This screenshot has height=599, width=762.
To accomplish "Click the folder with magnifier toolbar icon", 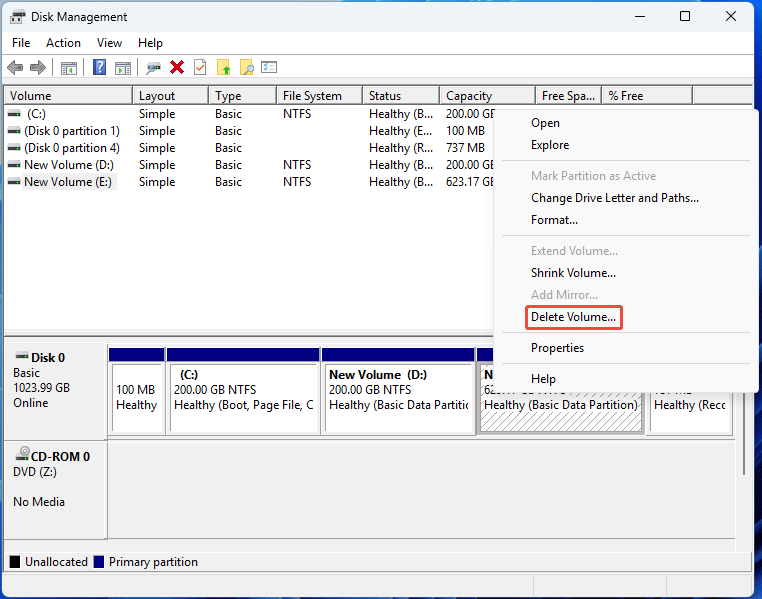I will point(247,68).
